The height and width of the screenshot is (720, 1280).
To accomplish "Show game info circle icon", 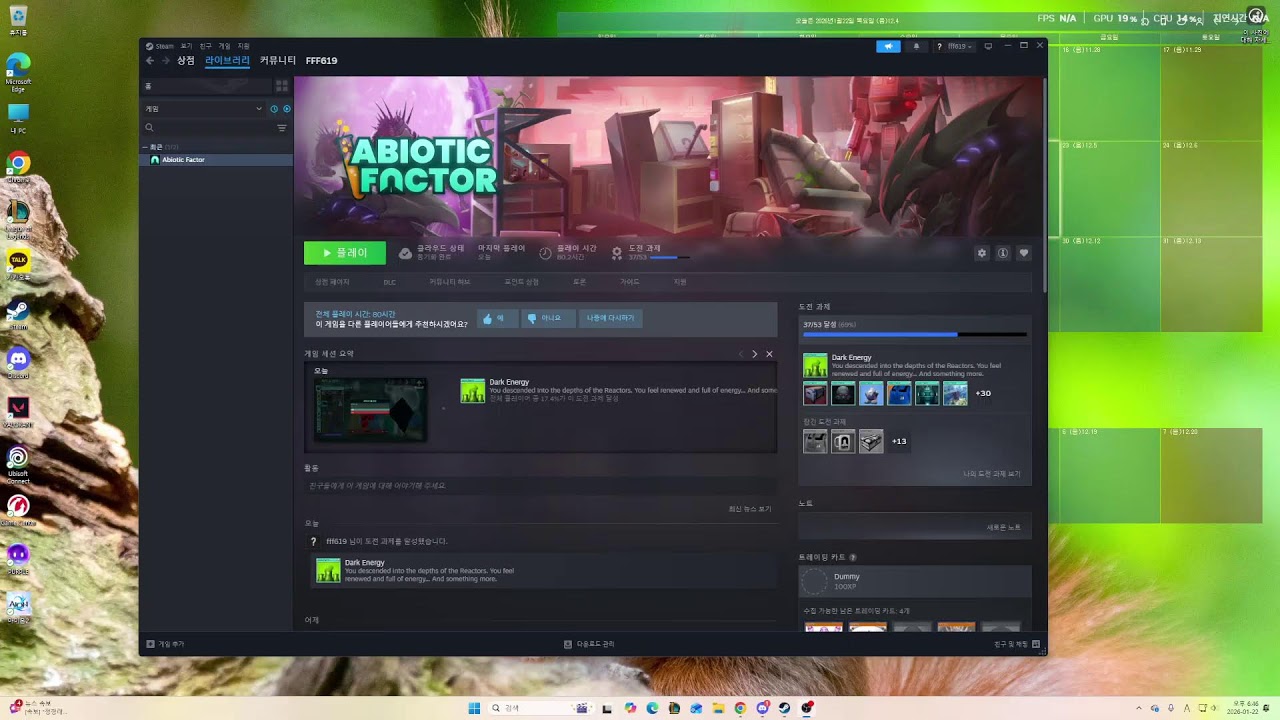I will tap(1003, 253).
